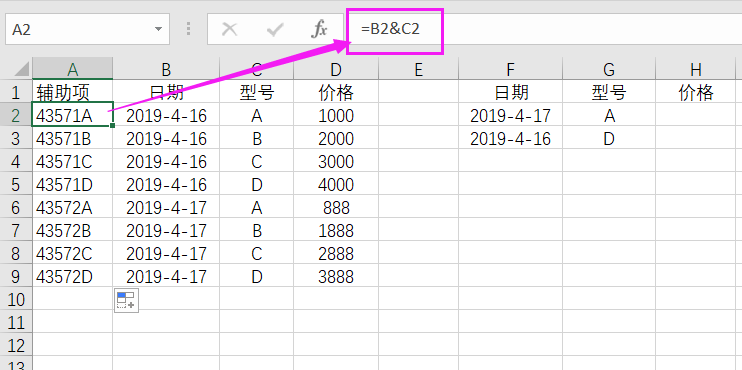Click the 型号 header in column G
Screen dimensions: 742x370
coord(609,92)
